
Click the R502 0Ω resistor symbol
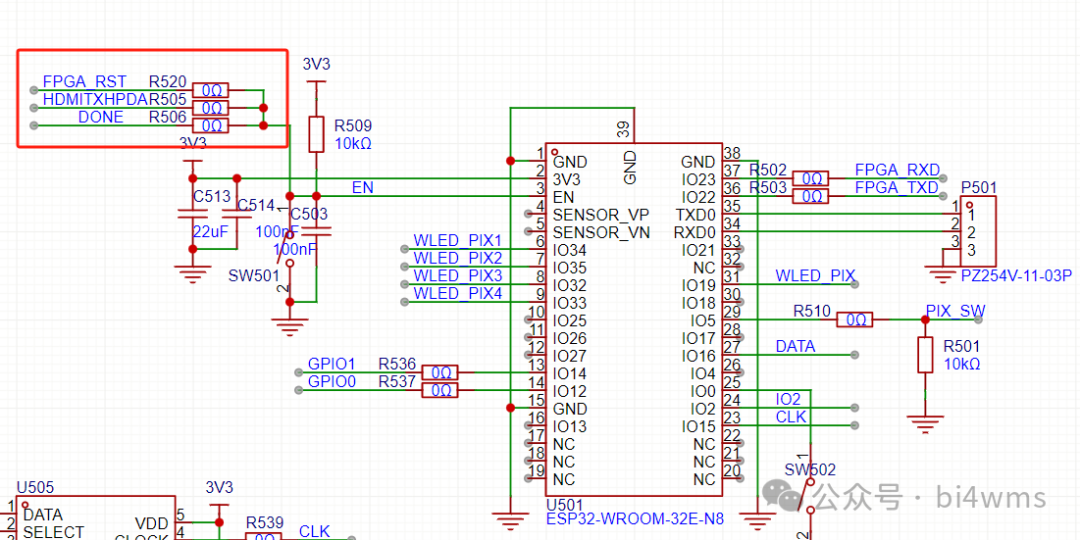coord(810,179)
